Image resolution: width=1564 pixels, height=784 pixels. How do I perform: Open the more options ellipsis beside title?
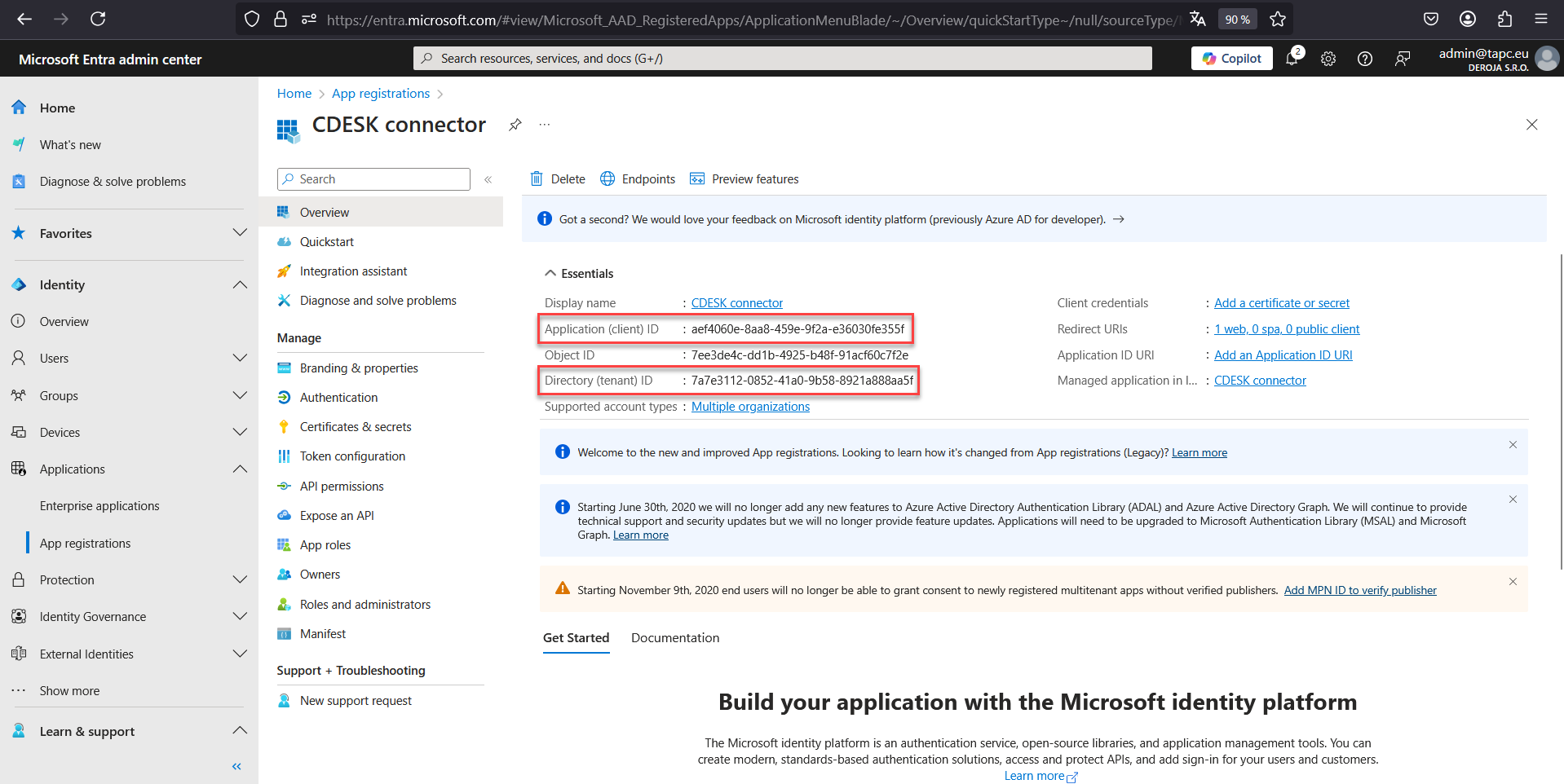tap(545, 125)
